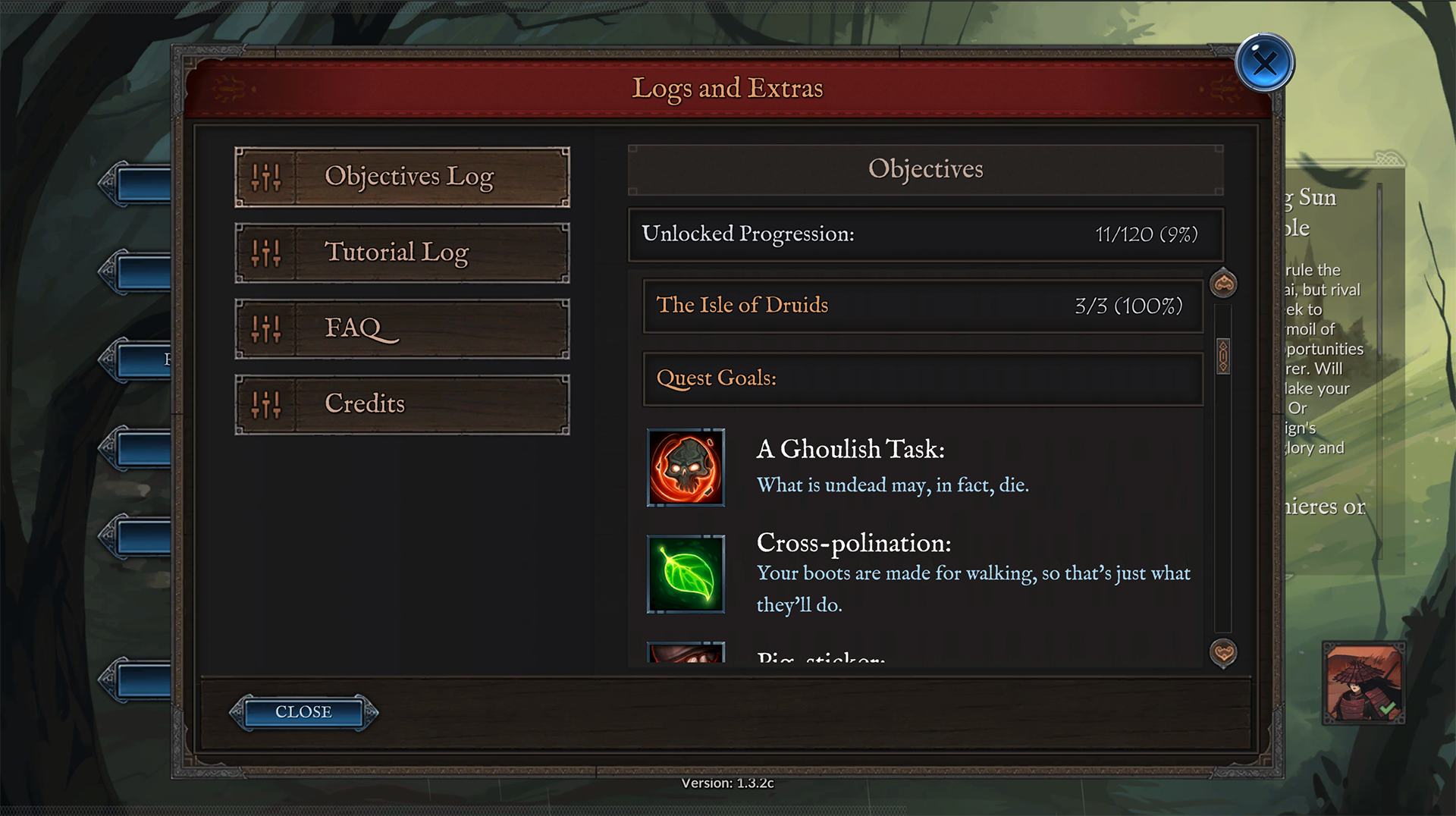
Task: Click the slider icon beside Credits
Action: tap(266, 405)
